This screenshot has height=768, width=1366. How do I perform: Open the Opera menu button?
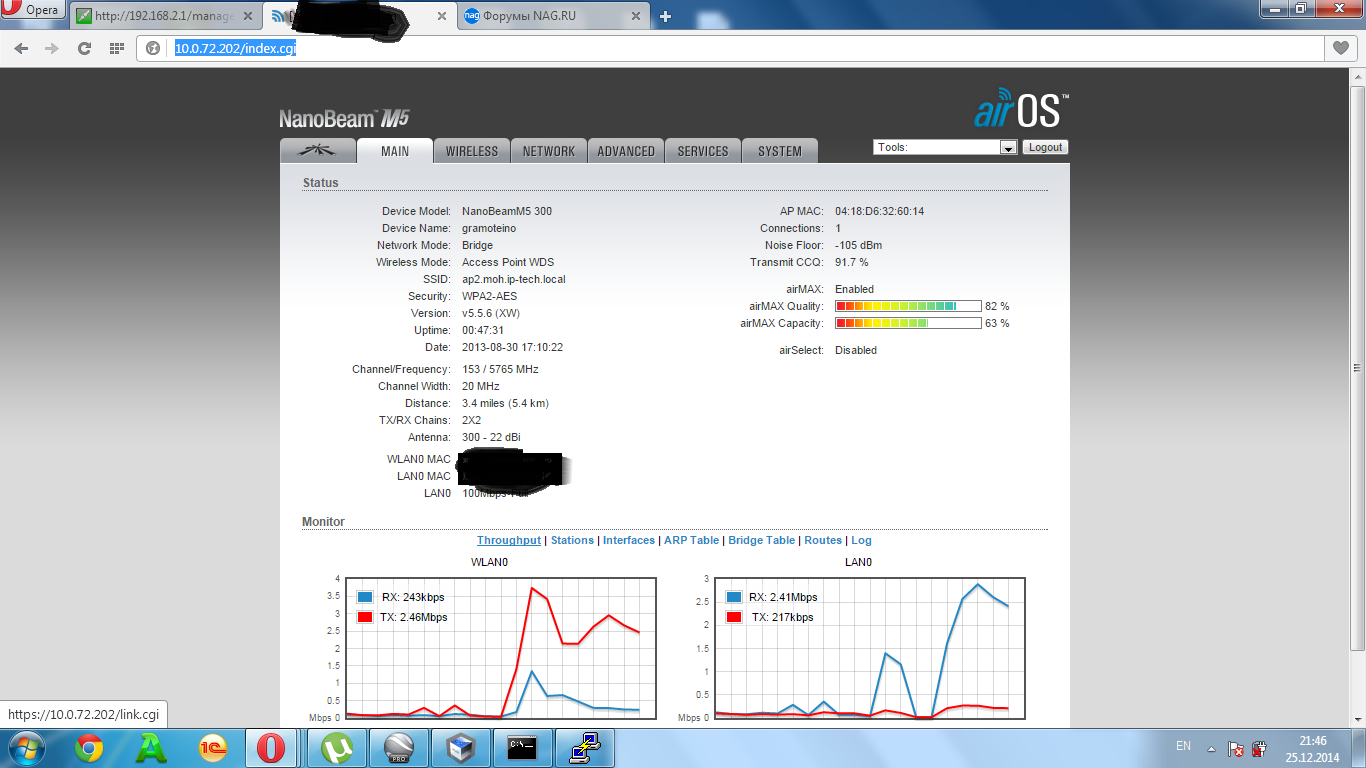[x=34, y=10]
